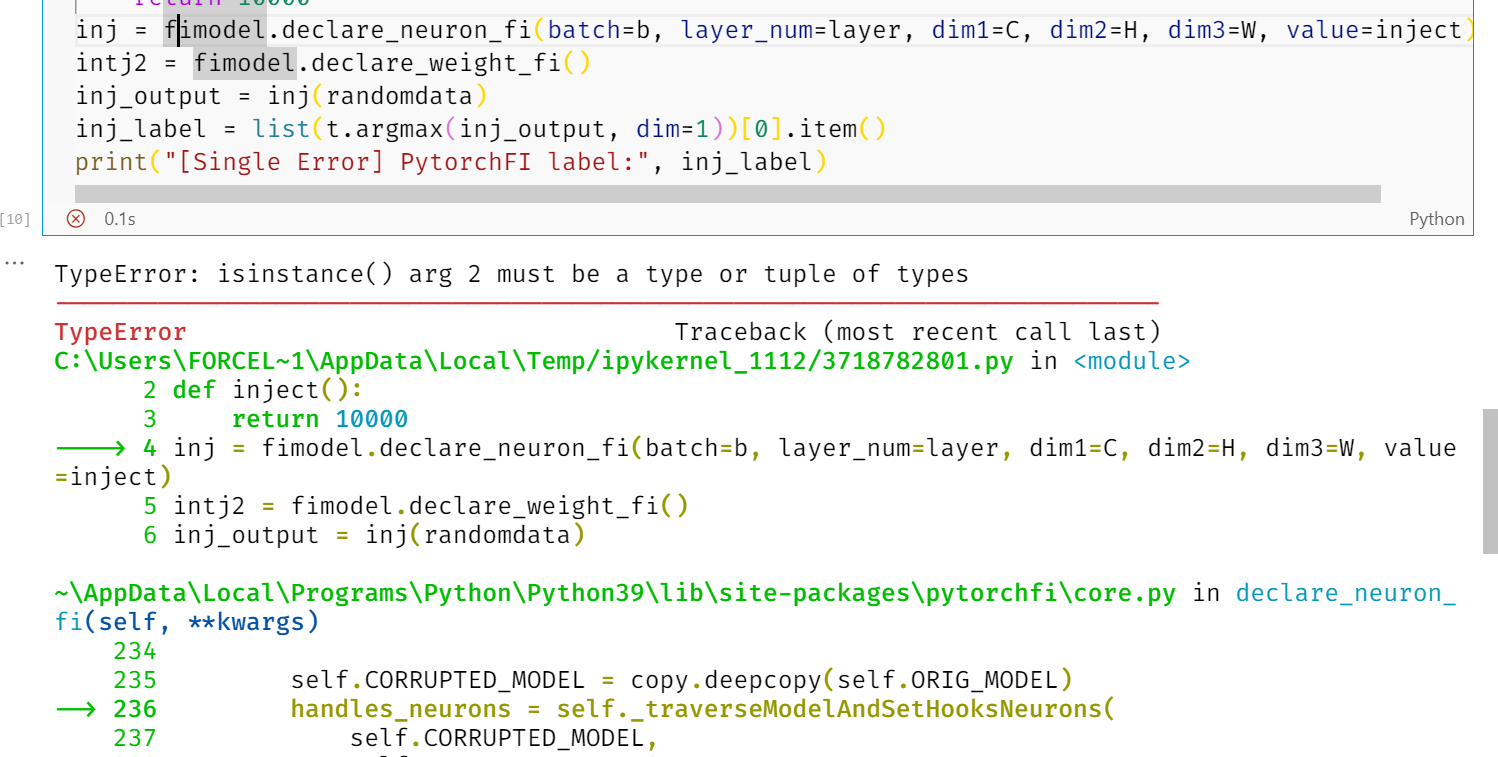
Task: Click the highlighted fimodel token in the cell
Action: point(217,29)
